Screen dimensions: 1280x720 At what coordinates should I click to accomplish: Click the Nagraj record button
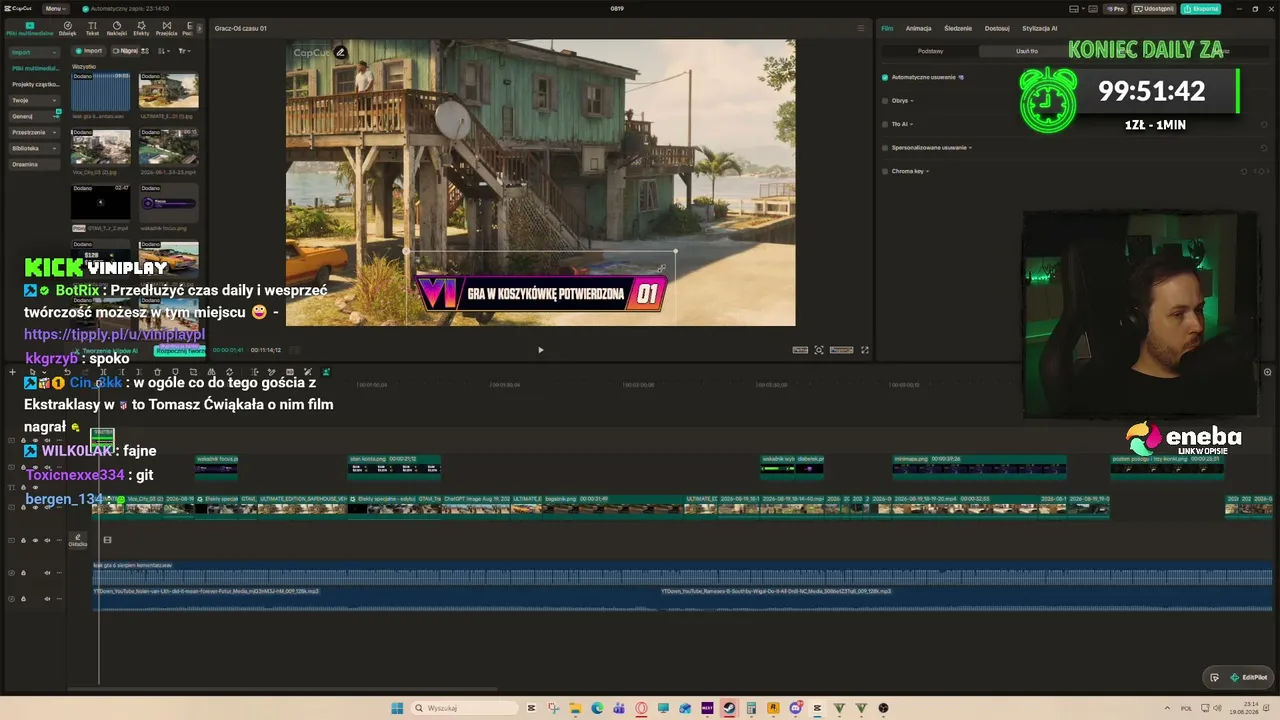tap(126, 51)
